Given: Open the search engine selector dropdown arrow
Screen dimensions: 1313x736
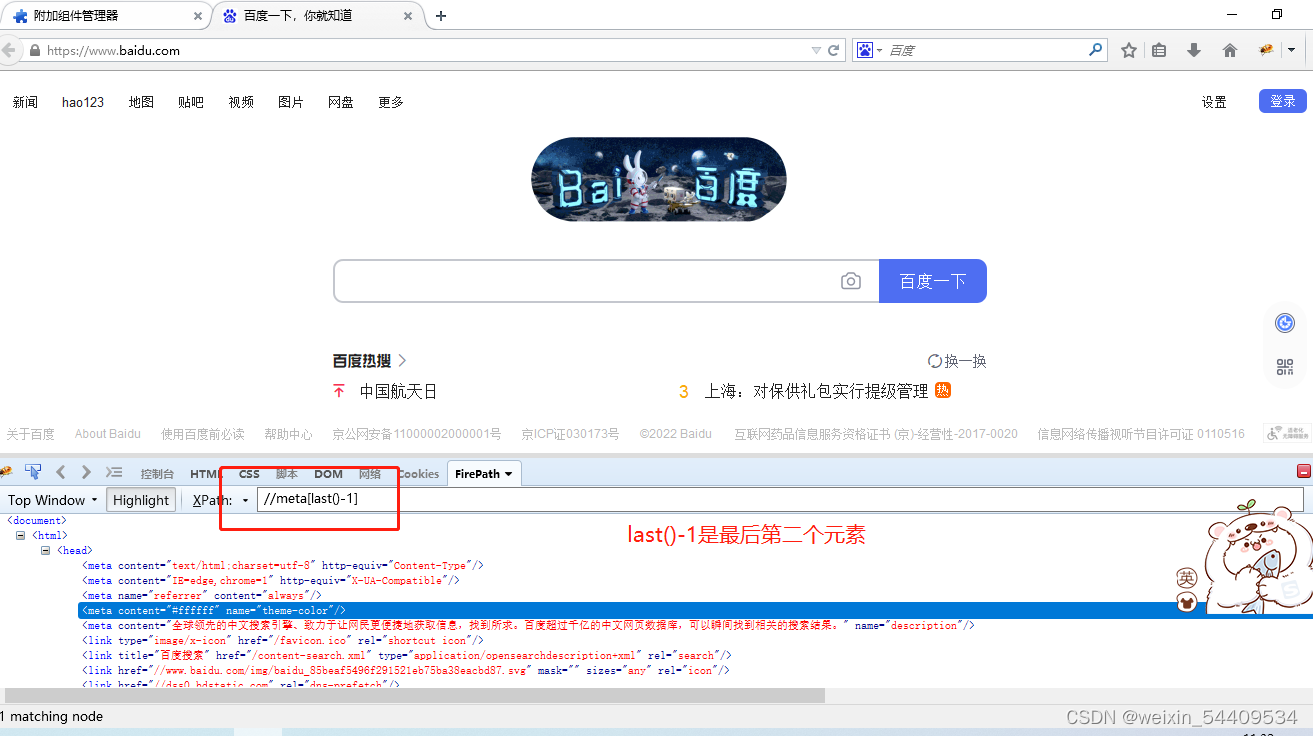Looking at the screenshot, I should click(x=879, y=50).
